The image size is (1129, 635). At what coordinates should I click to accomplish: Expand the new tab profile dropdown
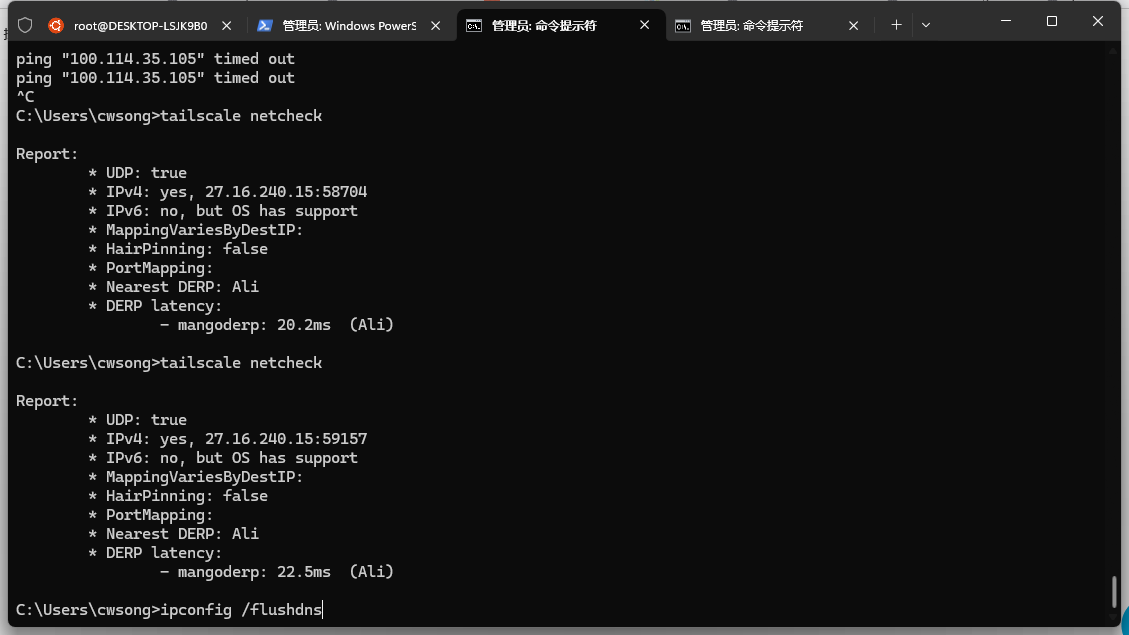pos(926,25)
